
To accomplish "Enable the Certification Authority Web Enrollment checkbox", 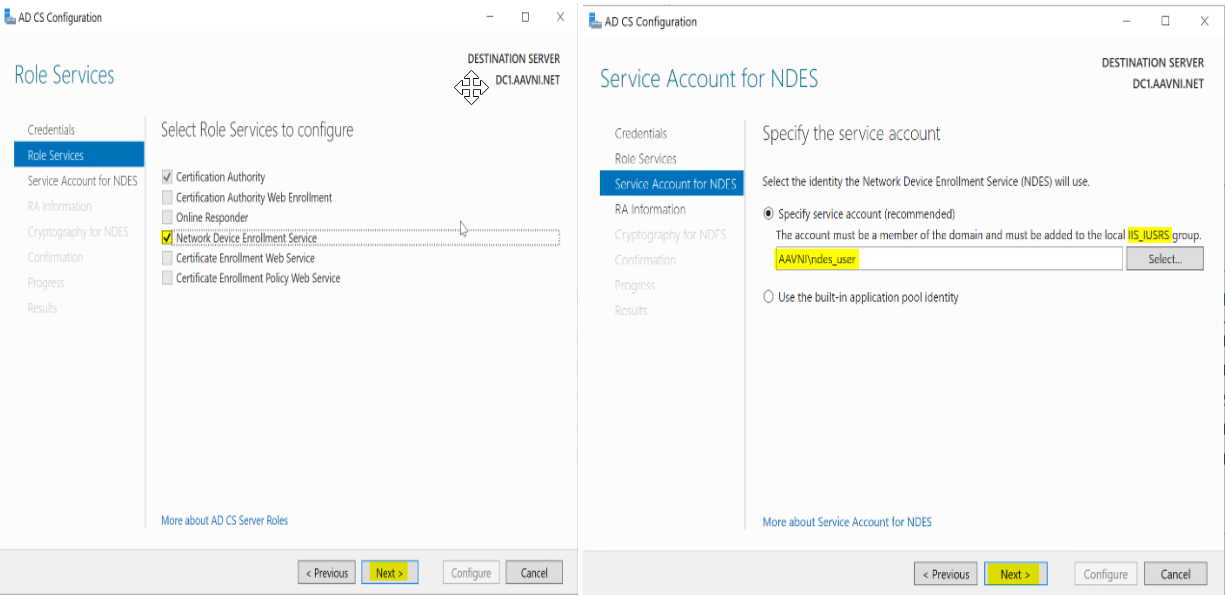I will (167, 198).
